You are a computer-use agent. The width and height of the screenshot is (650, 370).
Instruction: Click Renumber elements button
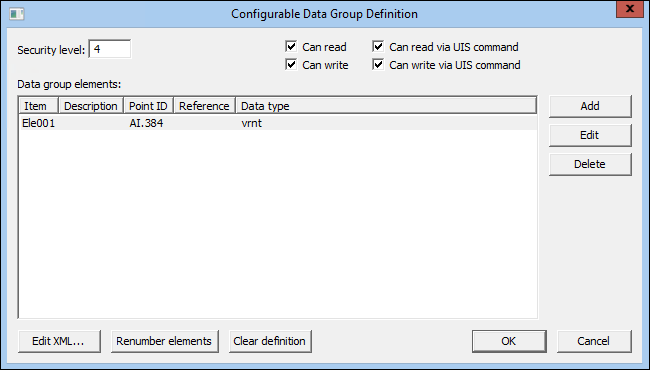tap(165, 341)
